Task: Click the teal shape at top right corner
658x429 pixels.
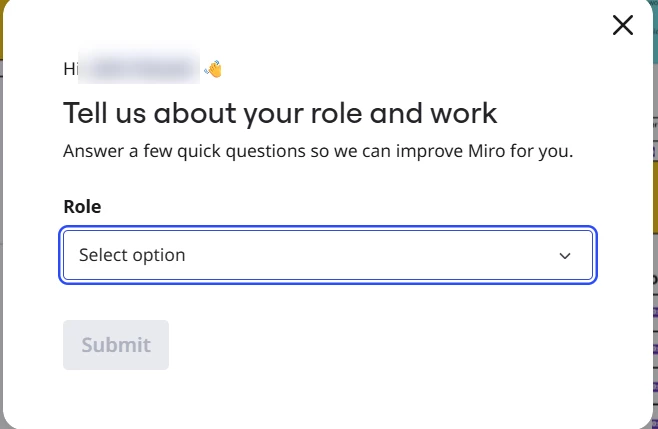Action: coord(655,29)
